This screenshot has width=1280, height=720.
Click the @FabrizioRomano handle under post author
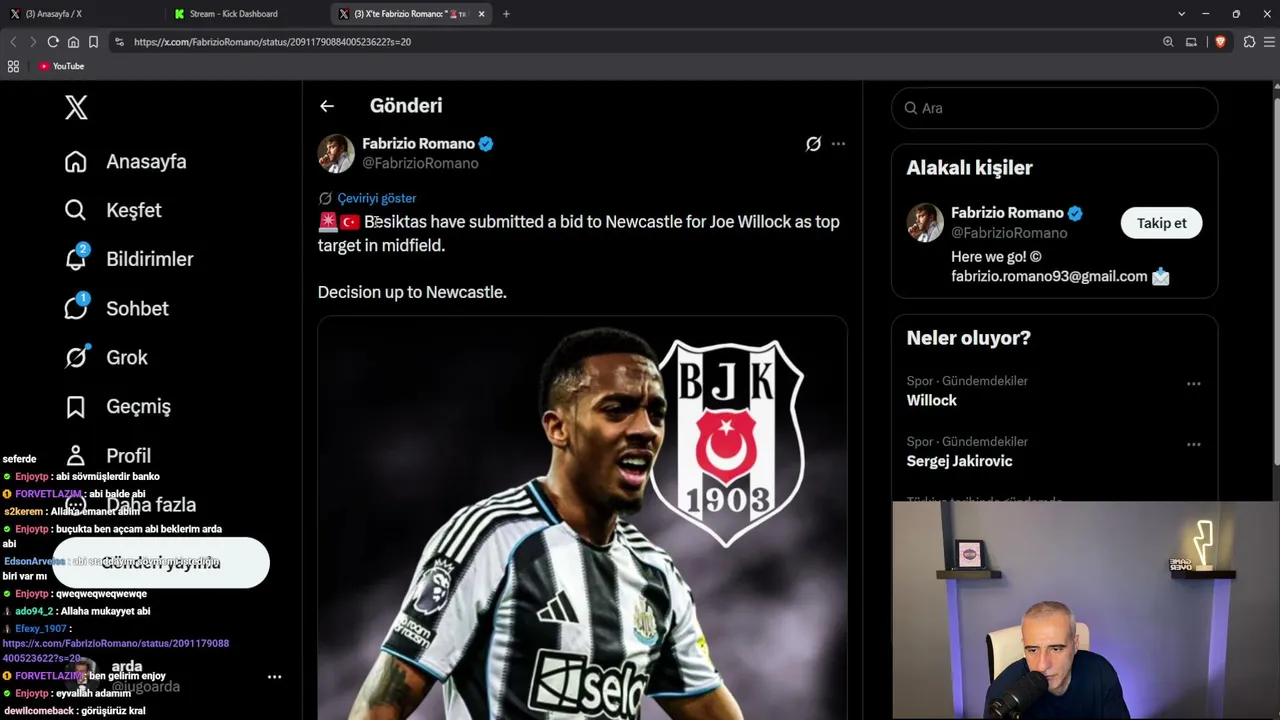click(420, 163)
